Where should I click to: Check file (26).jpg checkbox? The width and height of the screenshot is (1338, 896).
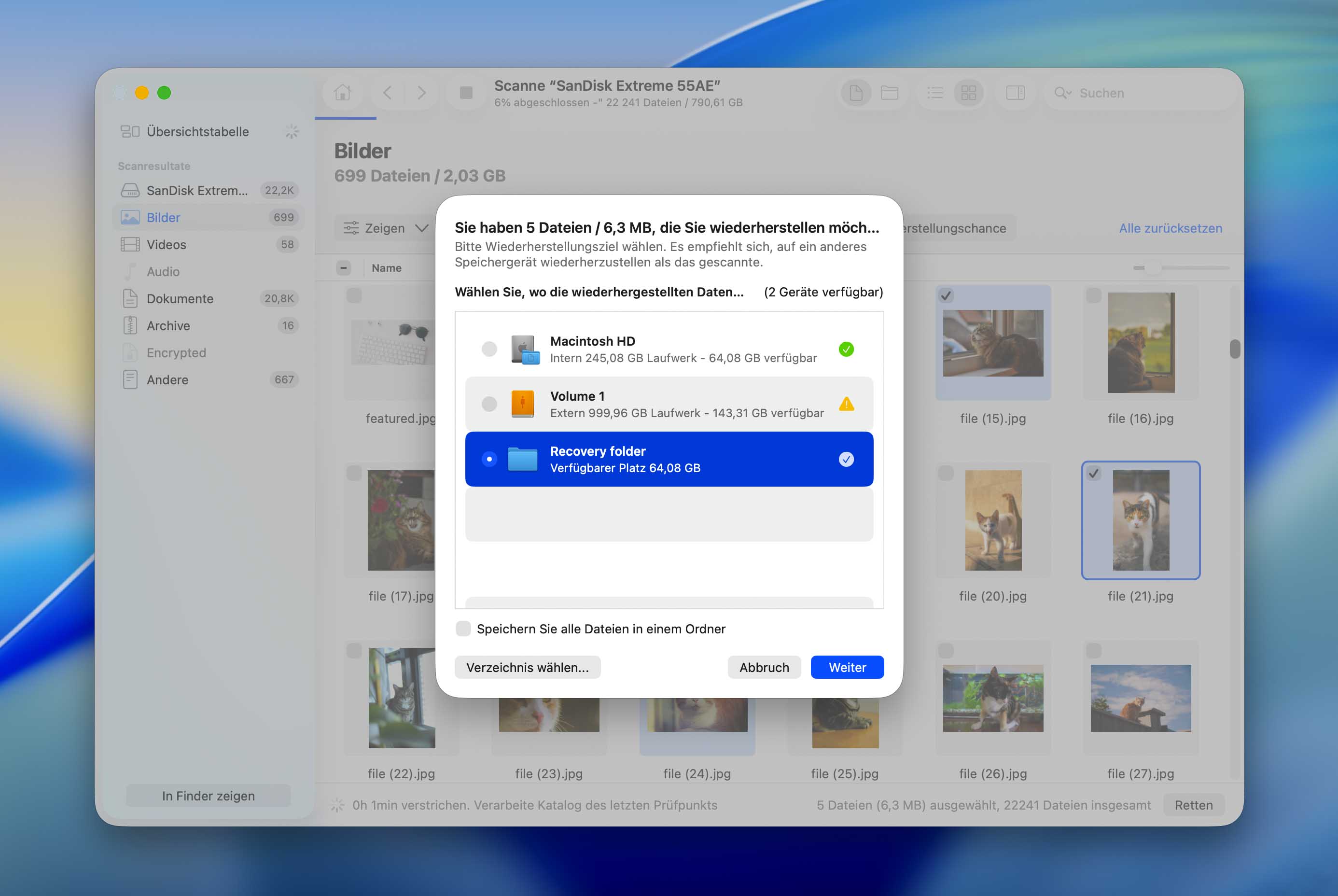click(x=946, y=650)
